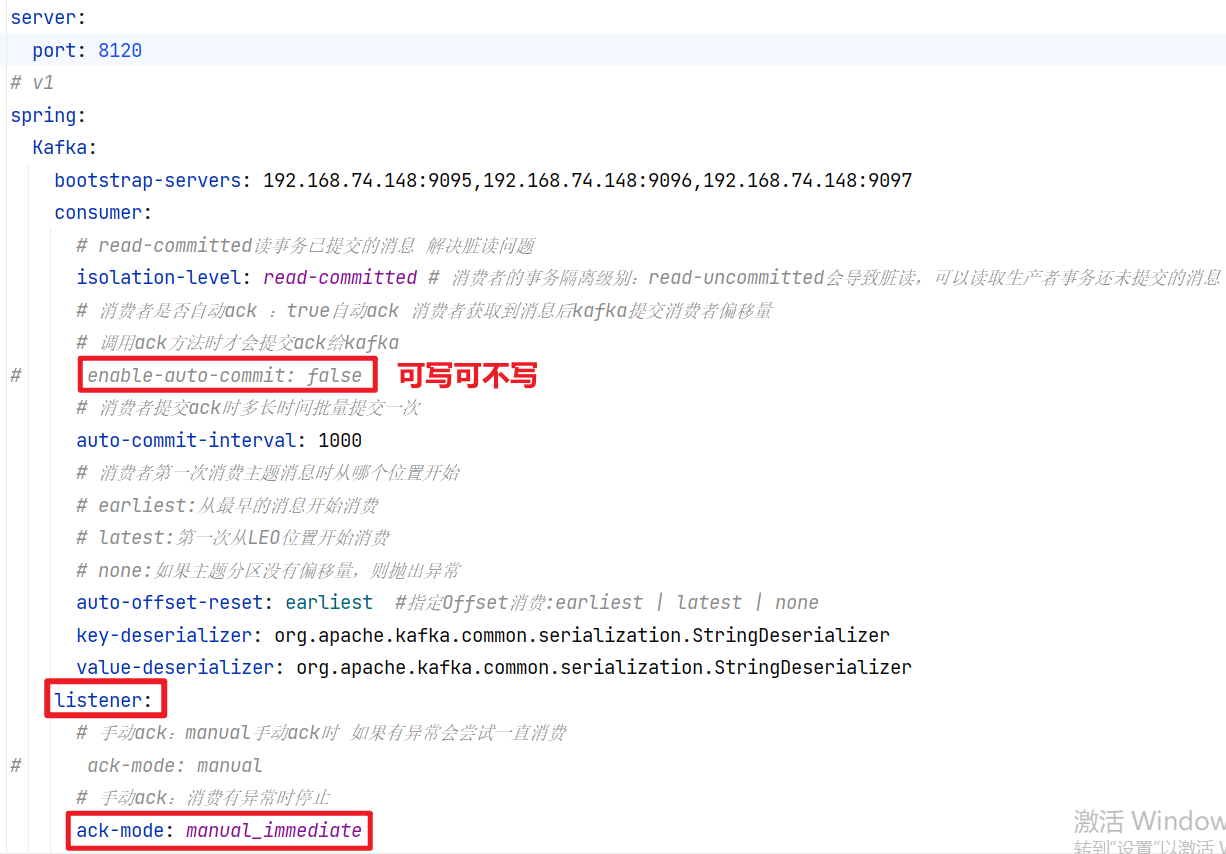Click the commented 'enable-auto-commit: false' line
Image resolution: width=1226 pixels, height=854 pixels.
coord(225,375)
